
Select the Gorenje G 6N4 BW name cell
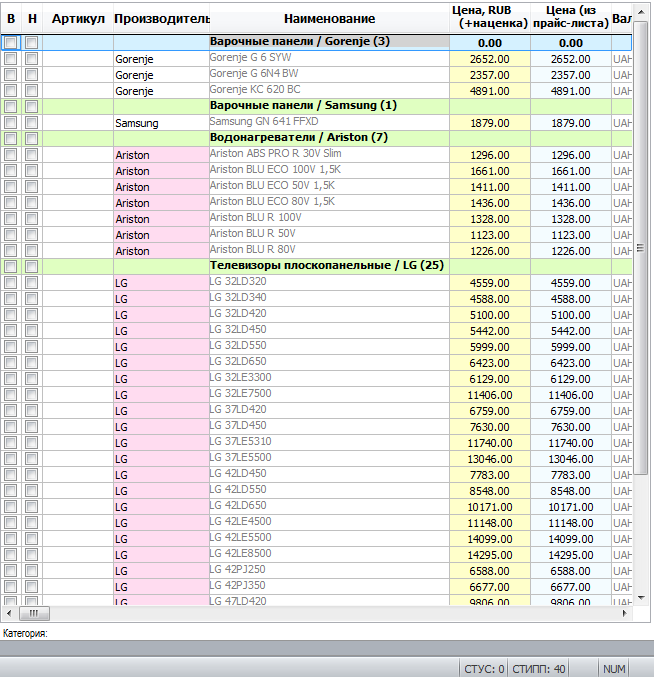pyautogui.click(x=329, y=74)
